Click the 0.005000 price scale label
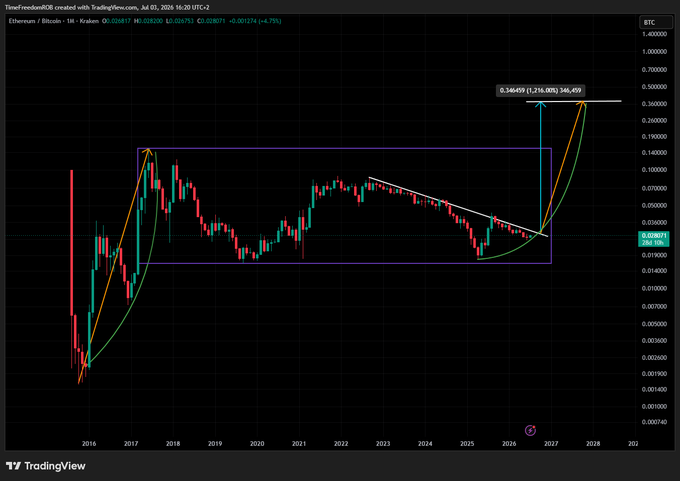 tap(654, 324)
